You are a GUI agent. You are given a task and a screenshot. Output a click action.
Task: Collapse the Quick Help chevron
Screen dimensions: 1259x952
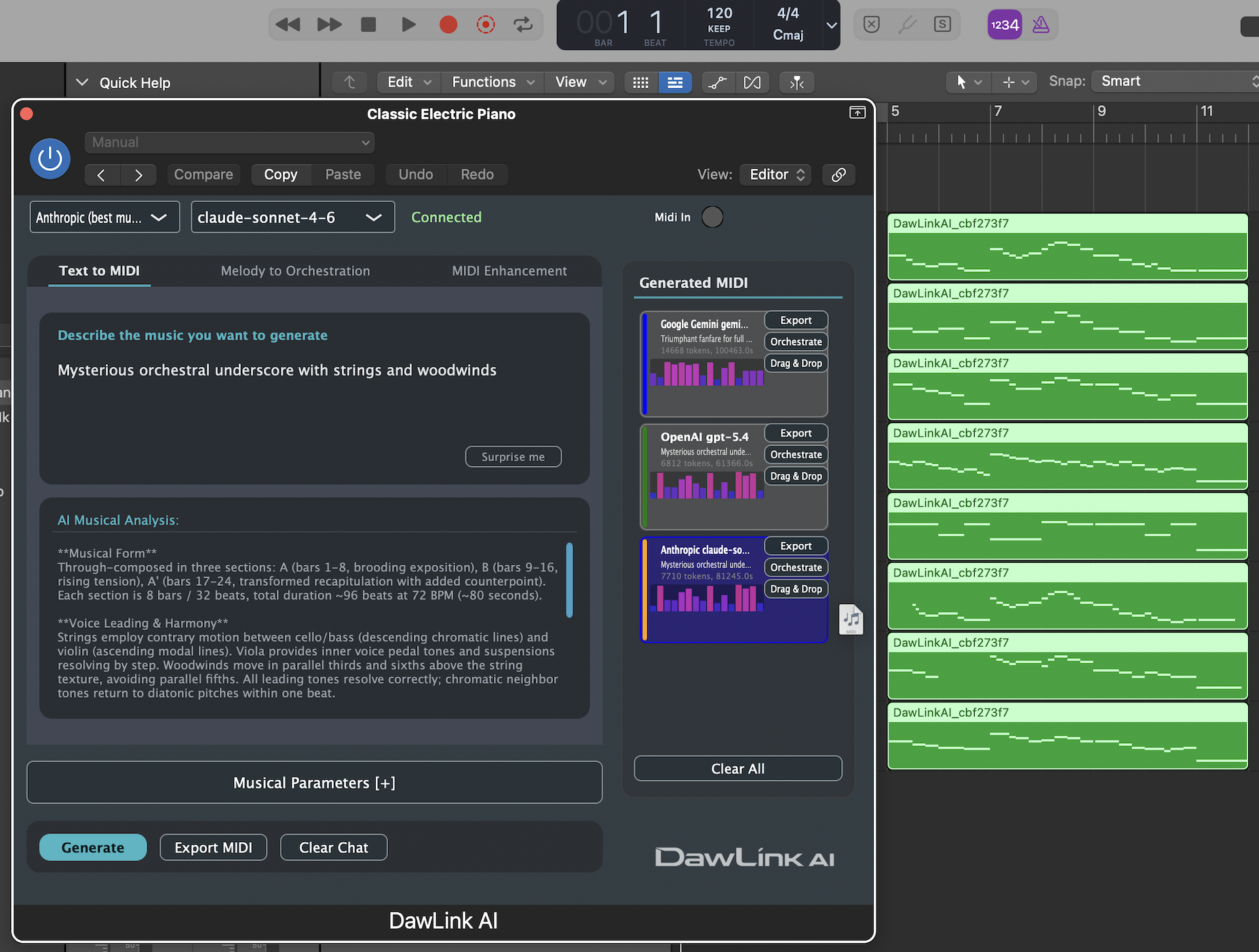click(82, 83)
